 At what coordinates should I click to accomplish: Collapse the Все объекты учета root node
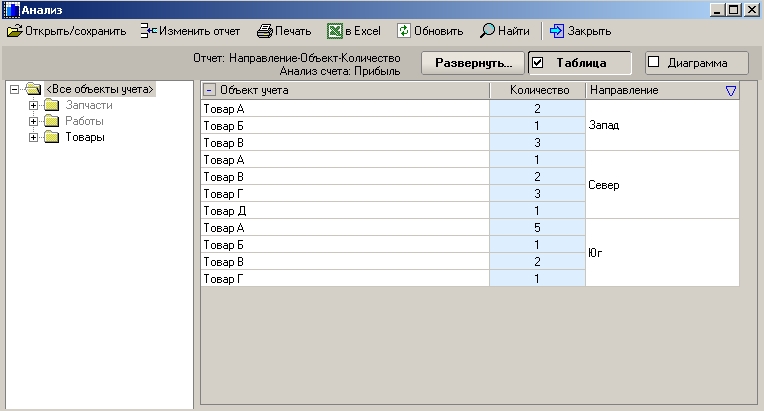[14, 90]
